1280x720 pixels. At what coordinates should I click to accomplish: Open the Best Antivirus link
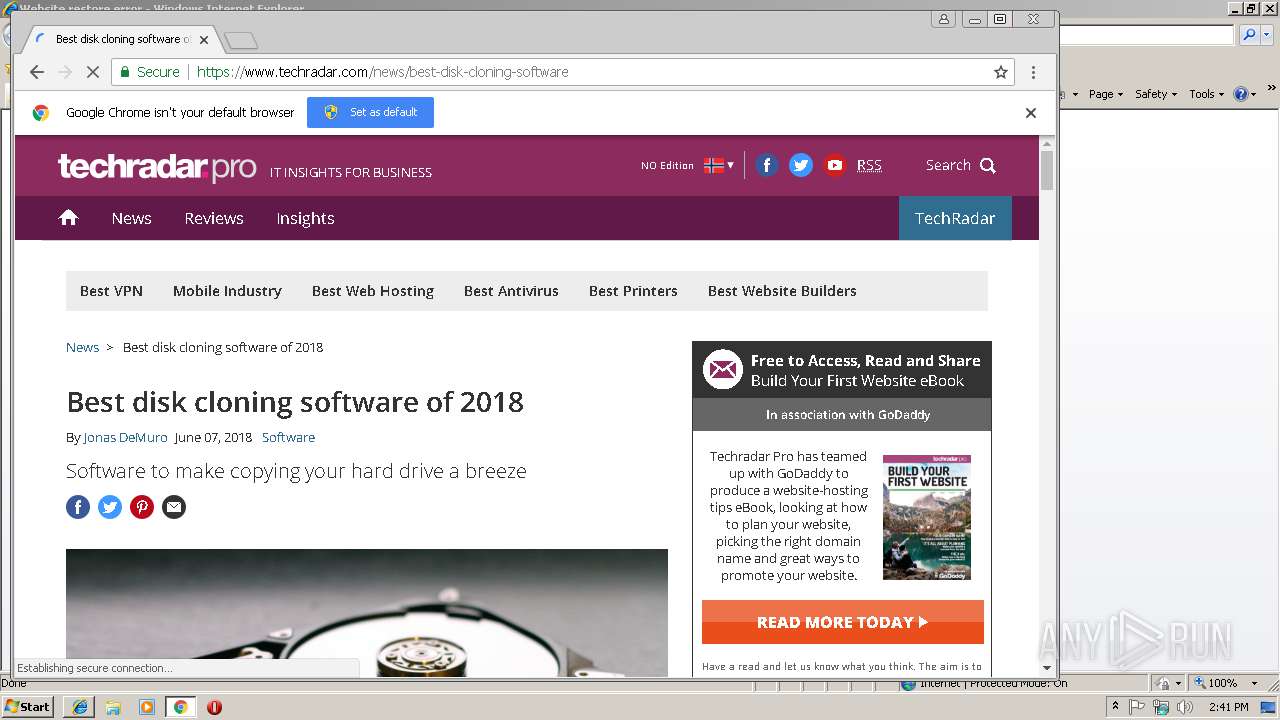511,291
